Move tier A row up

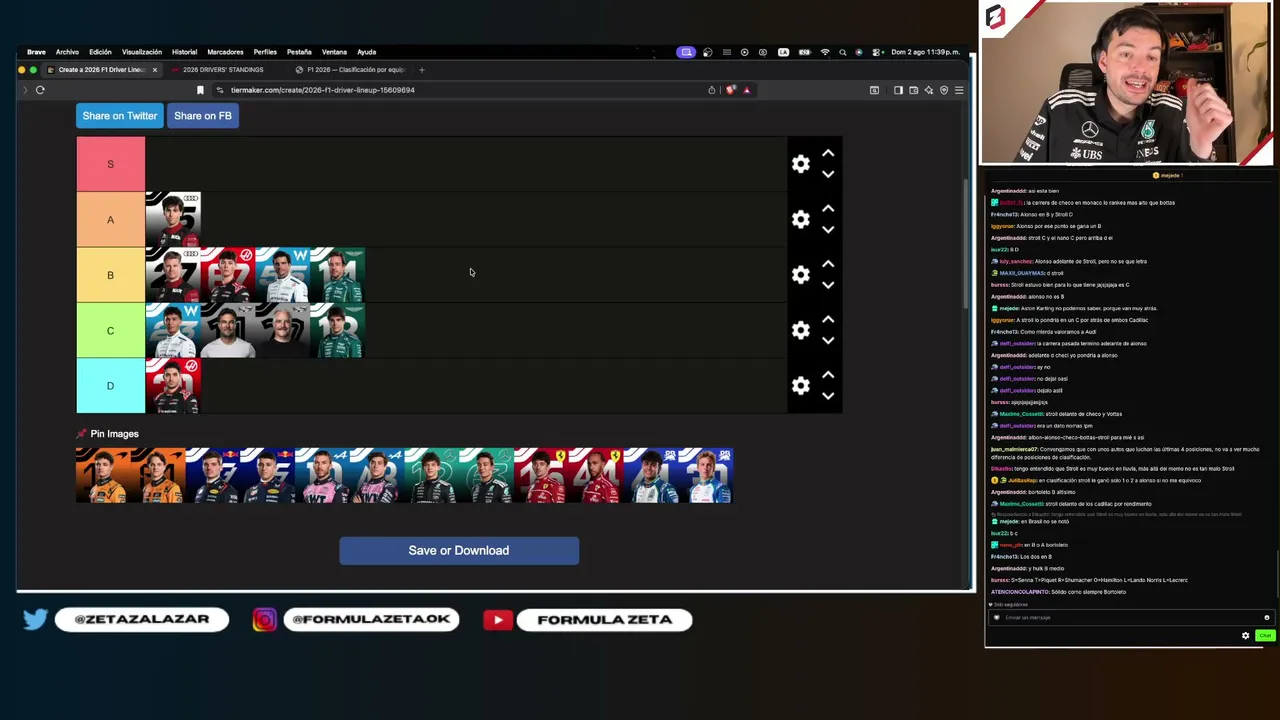tap(828, 209)
